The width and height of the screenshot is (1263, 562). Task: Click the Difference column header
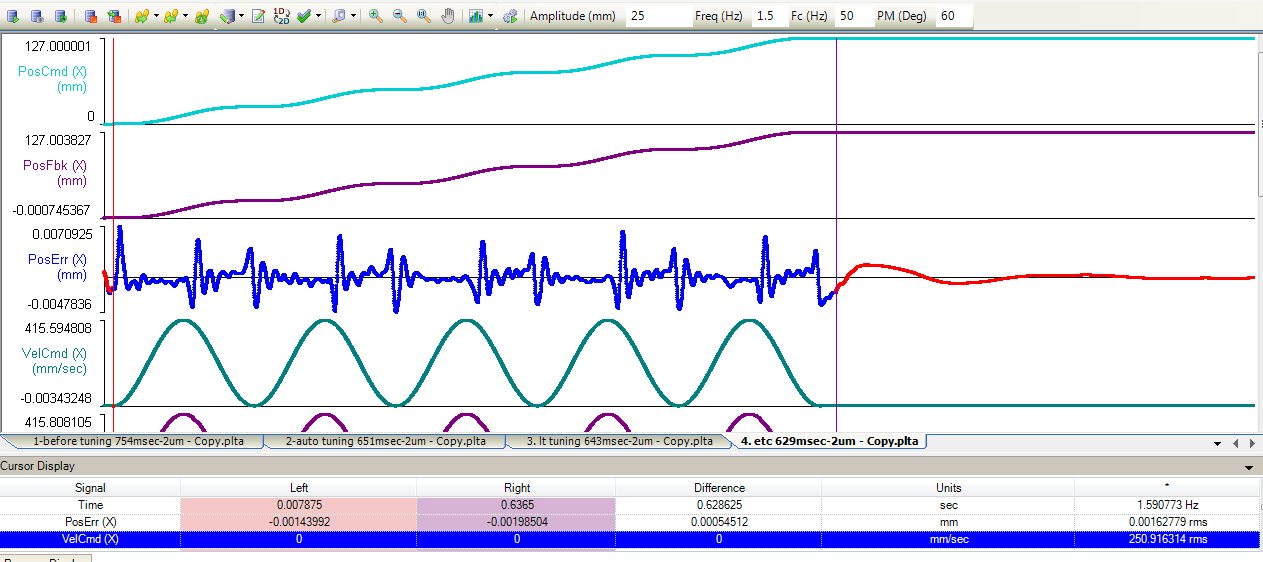(x=719, y=488)
